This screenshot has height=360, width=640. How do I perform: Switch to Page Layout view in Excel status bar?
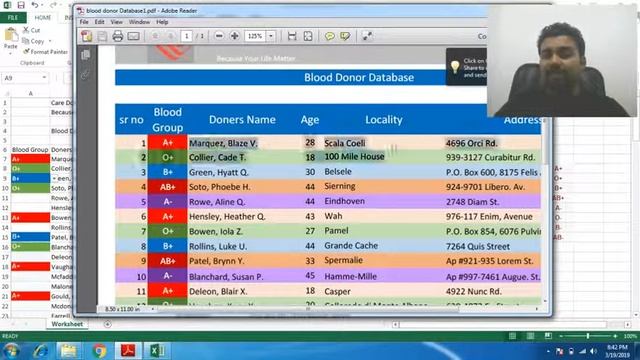530,336
